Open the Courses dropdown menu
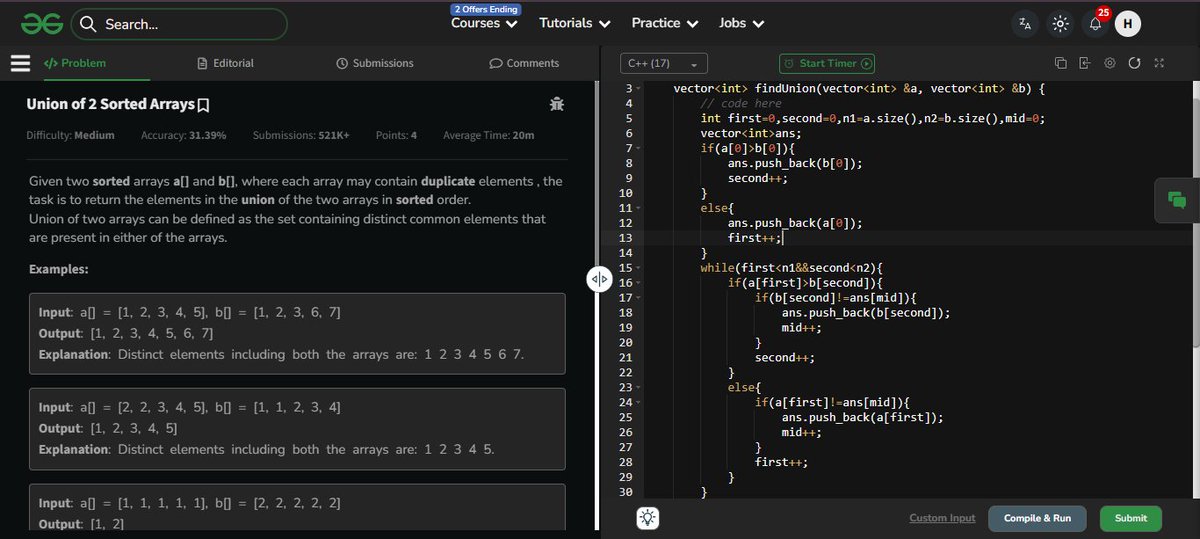The width and height of the screenshot is (1200, 539). point(484,23)
